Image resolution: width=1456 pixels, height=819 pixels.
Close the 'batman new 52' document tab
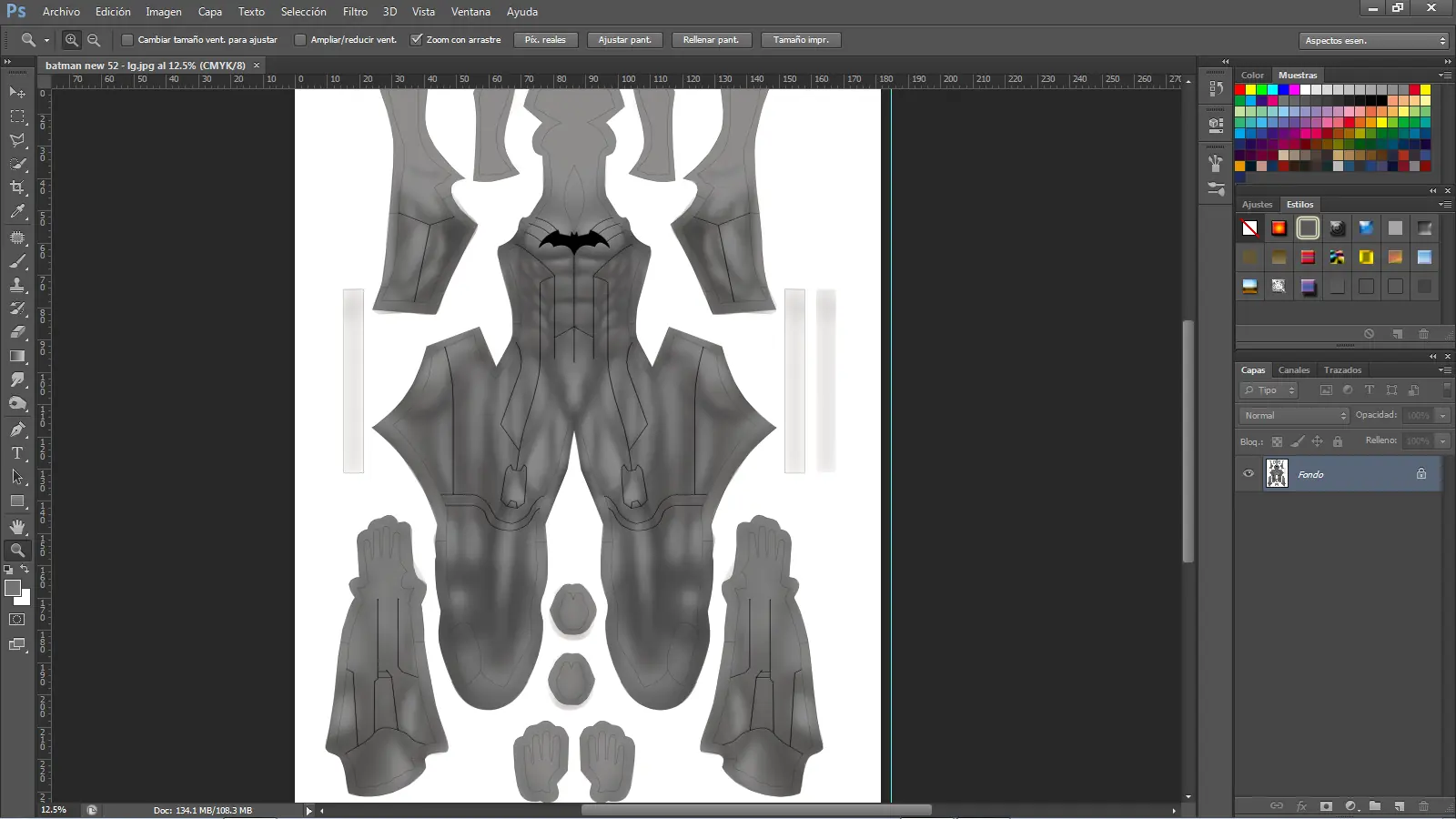[257, 66]
